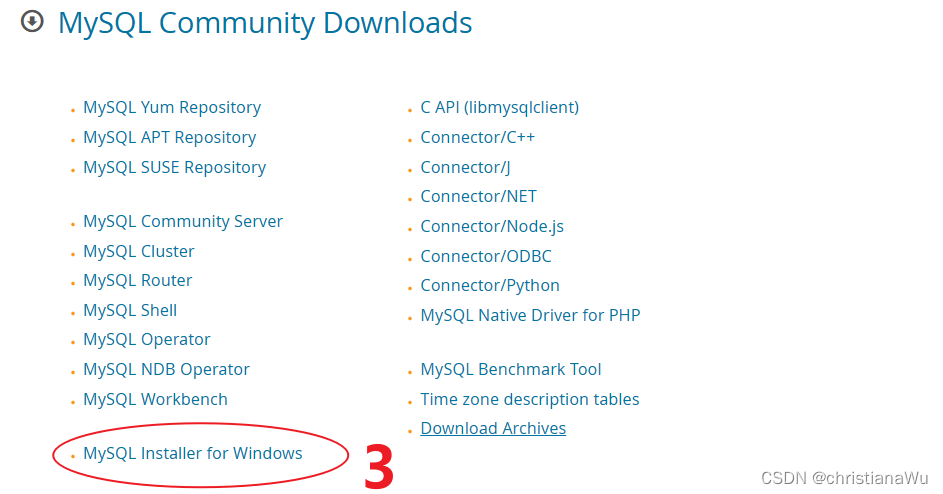Select the Connector/C++ link
Image resolution: width=943 pixels, height=494 pixels.
point(478,137)
